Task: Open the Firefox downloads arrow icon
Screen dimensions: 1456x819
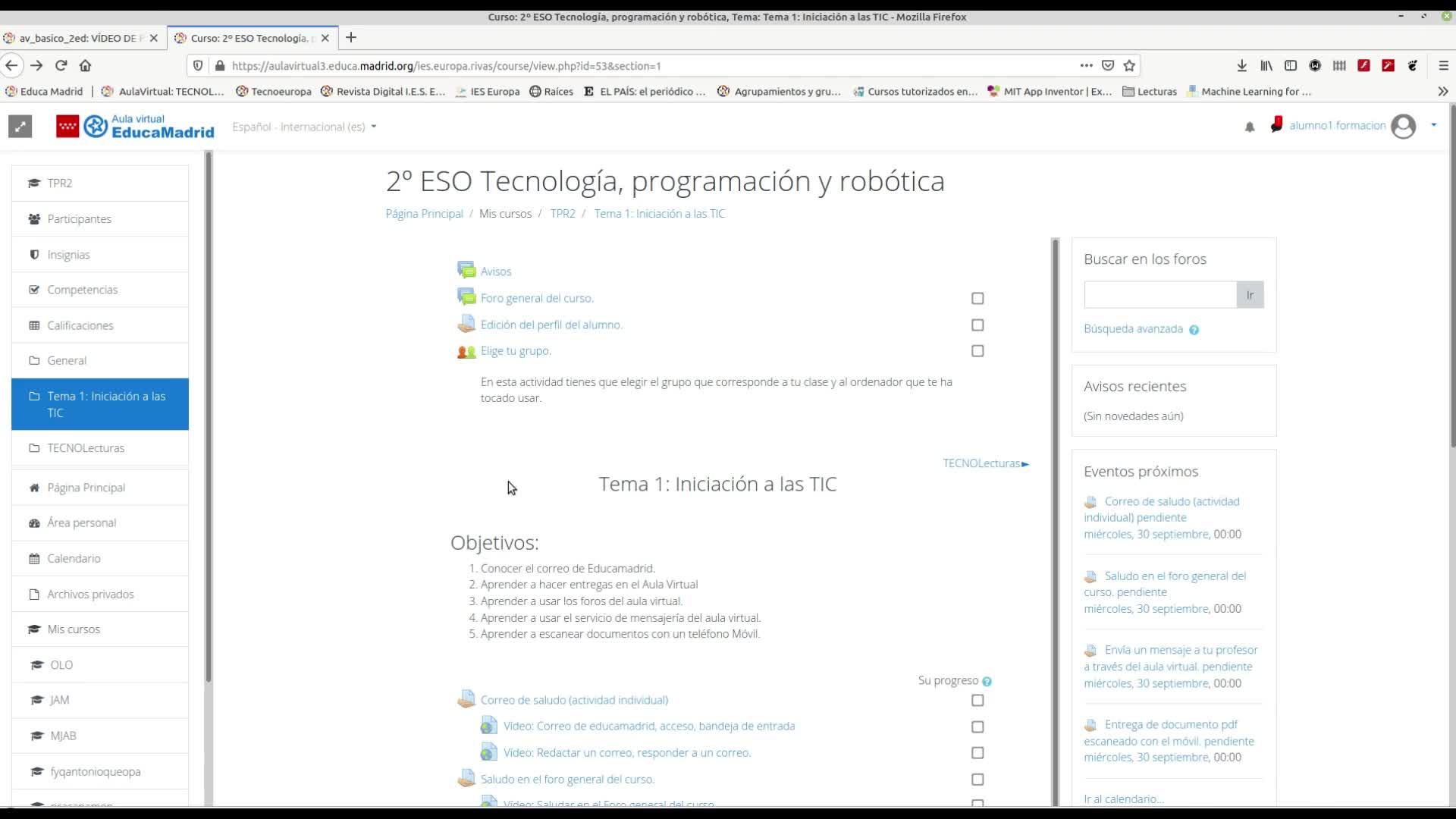Action: tap(1241, 66)
